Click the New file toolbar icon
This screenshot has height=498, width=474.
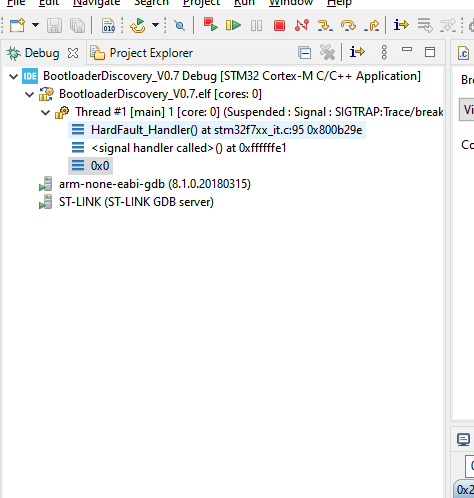pos(17,25)
